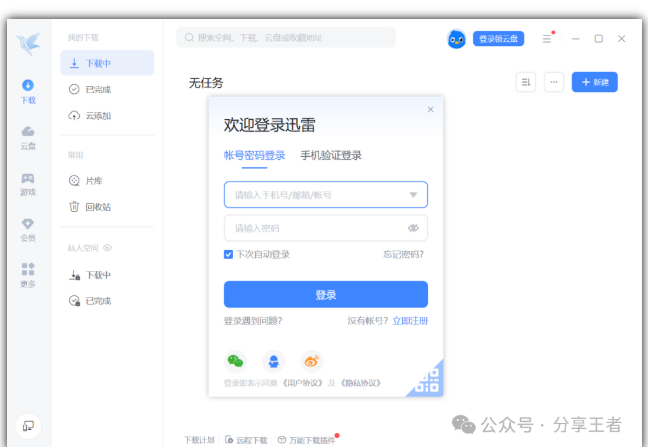Close the login dialog

click(x=431, y=109)
